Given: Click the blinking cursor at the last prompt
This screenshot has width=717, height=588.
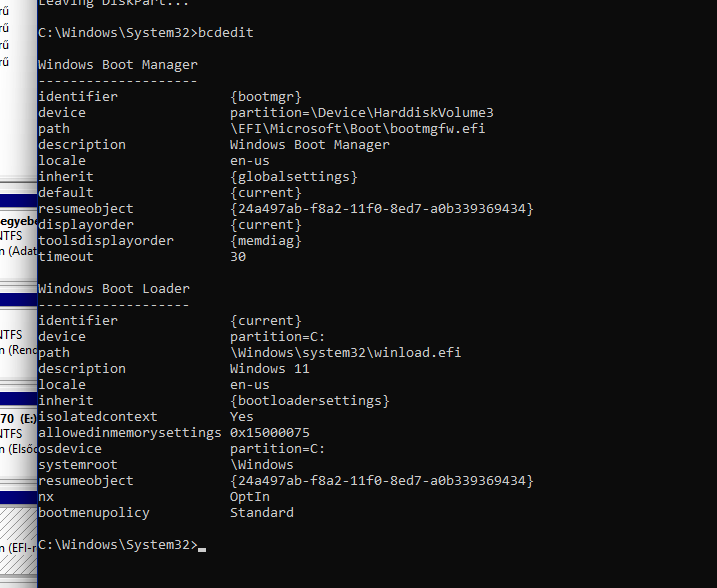Looking at the screenshot, I should (x=202, y=547).
